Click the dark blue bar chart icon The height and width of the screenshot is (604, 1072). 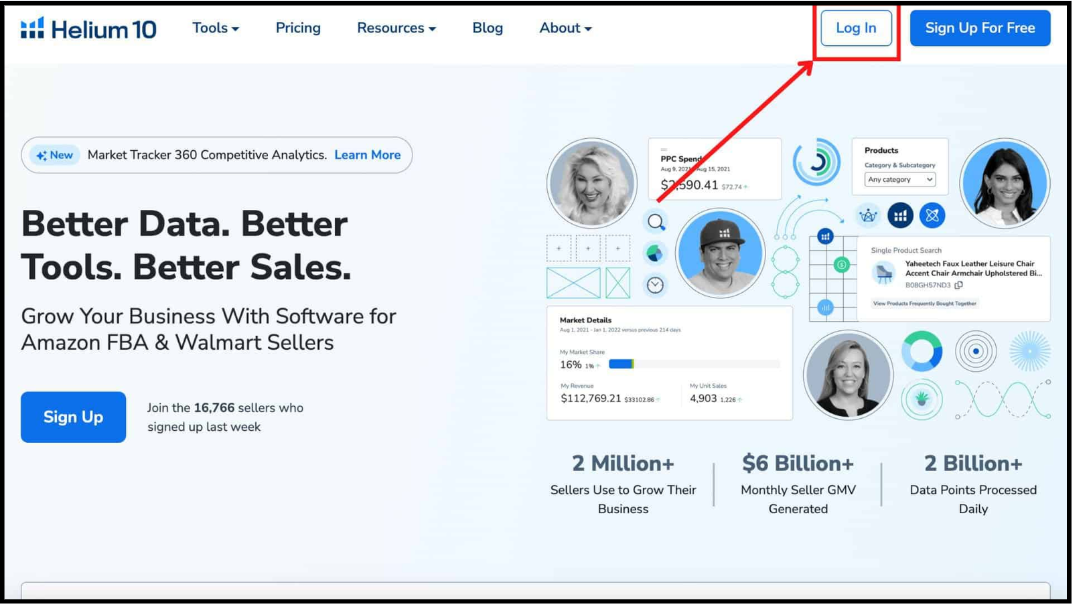[x=900, y=215]
